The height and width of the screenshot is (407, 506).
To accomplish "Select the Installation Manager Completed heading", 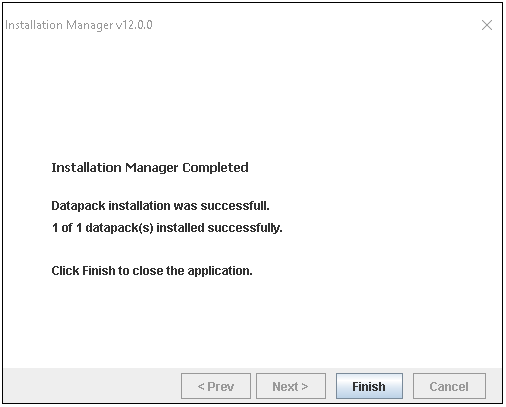I will coord(150,168).
